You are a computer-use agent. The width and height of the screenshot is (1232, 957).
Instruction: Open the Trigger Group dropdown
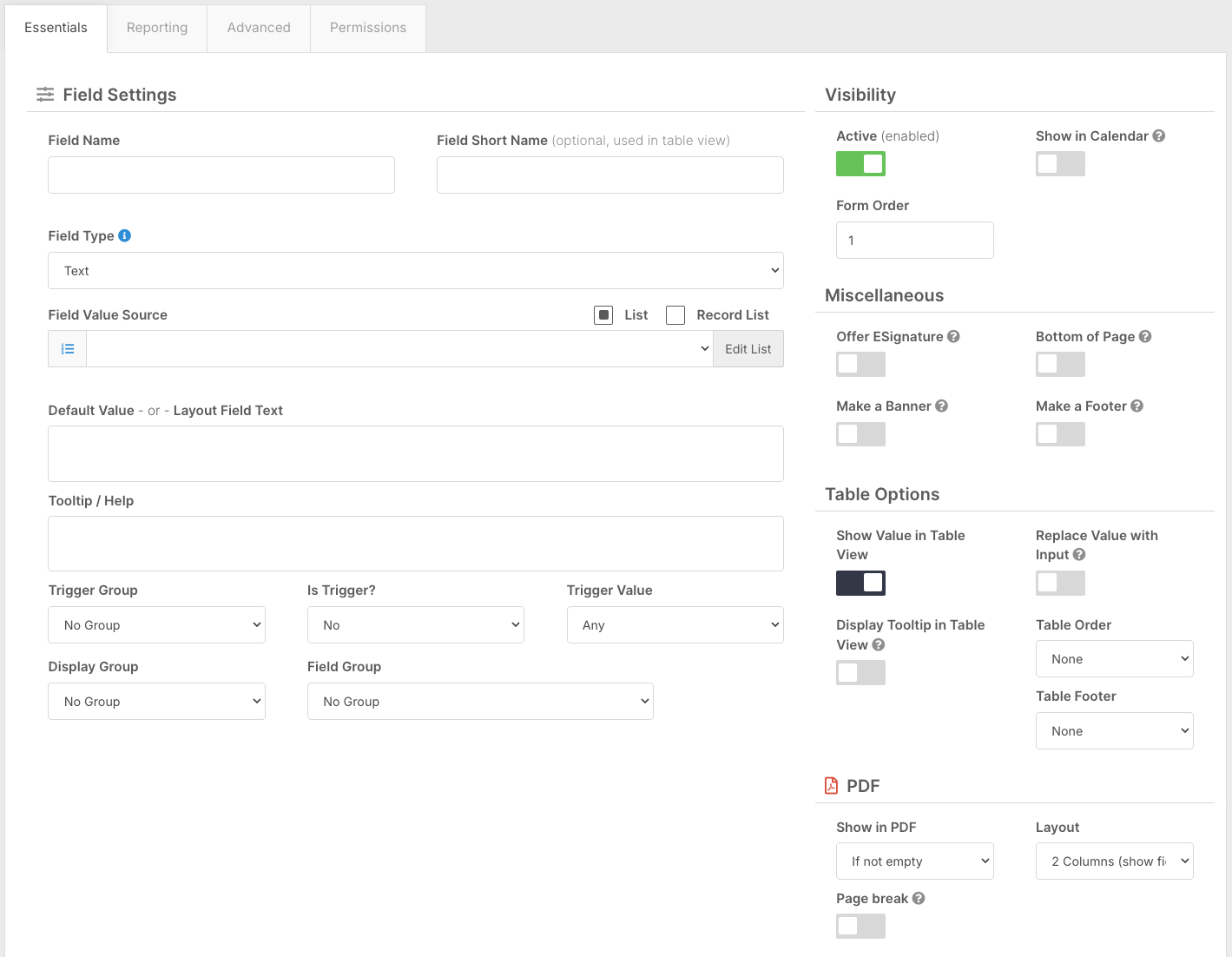[x=156, y=625]
